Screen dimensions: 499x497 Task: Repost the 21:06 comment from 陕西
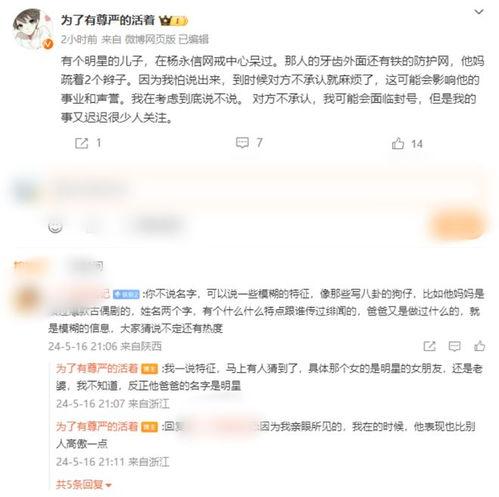point(429,346)
